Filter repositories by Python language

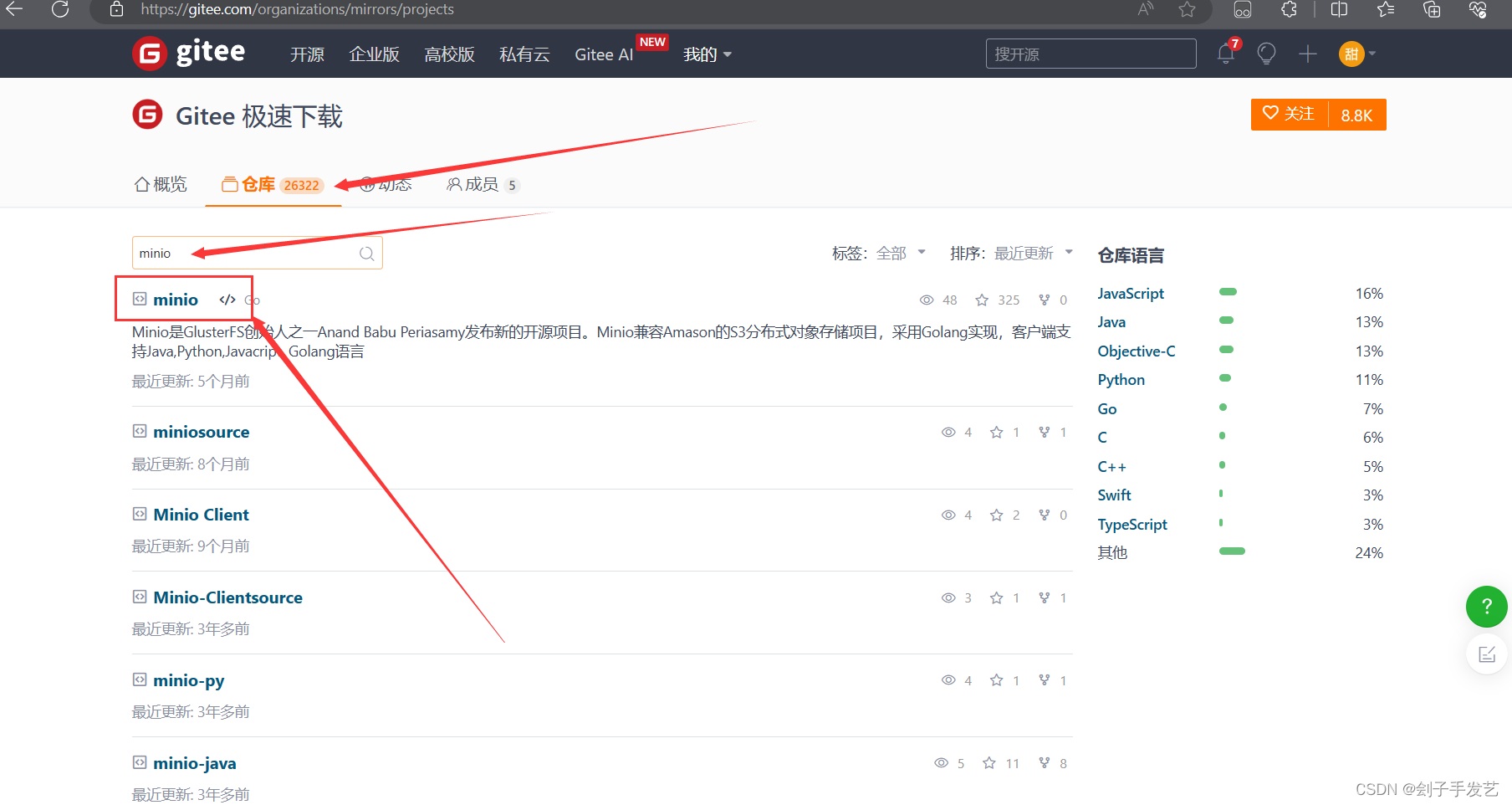point(1121,380)
